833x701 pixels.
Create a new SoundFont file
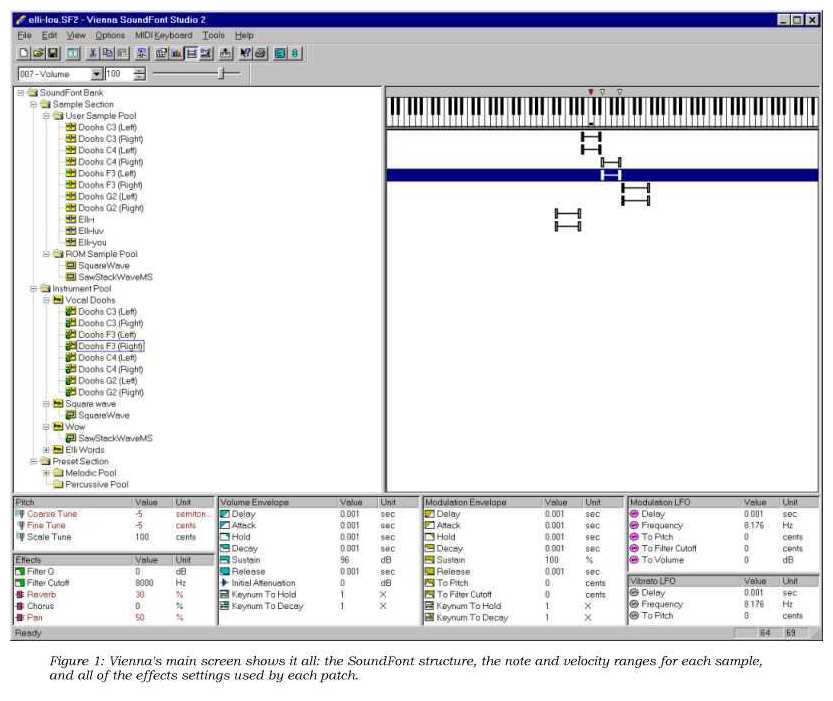[x=24, y=52]
